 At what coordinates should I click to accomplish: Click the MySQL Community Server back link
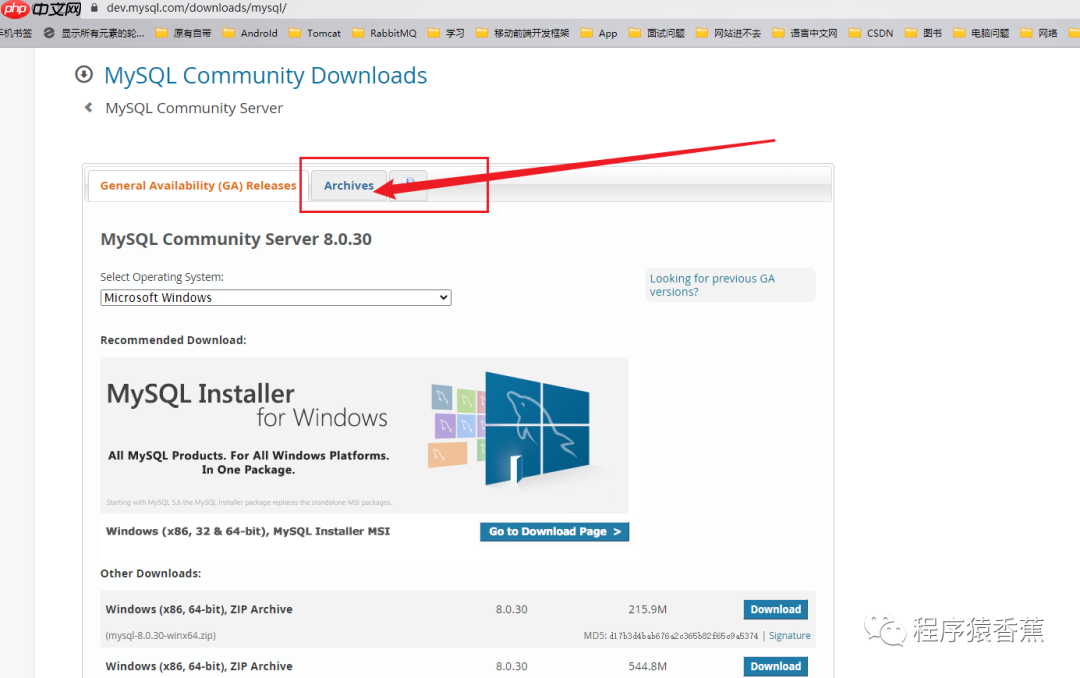click(x=193, y=107)
